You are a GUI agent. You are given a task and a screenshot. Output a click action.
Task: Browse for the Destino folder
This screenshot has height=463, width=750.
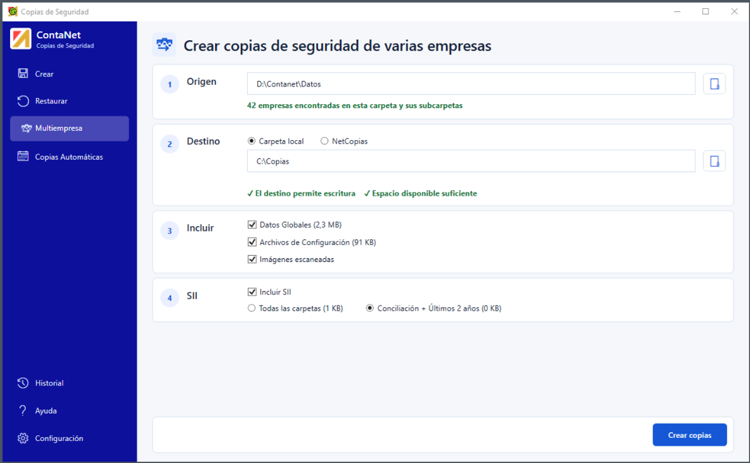[x=714, y=161]
